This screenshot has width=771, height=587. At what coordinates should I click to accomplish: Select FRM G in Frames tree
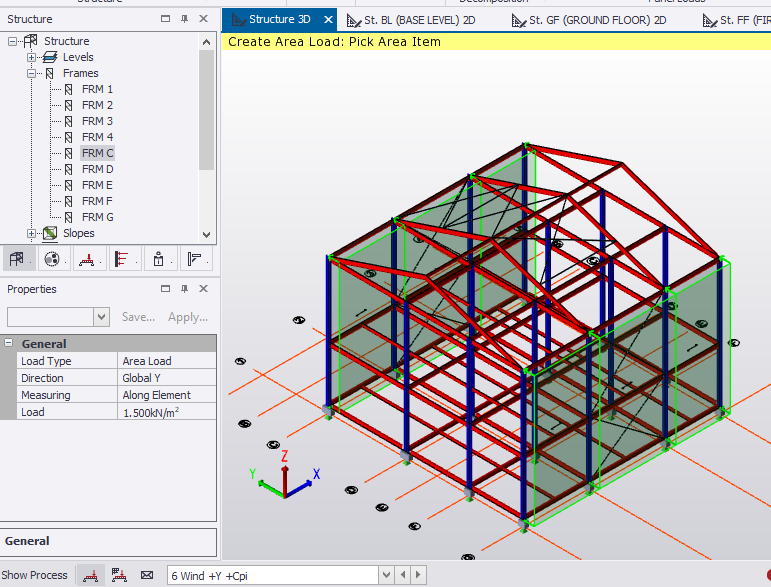click(97, 217)
